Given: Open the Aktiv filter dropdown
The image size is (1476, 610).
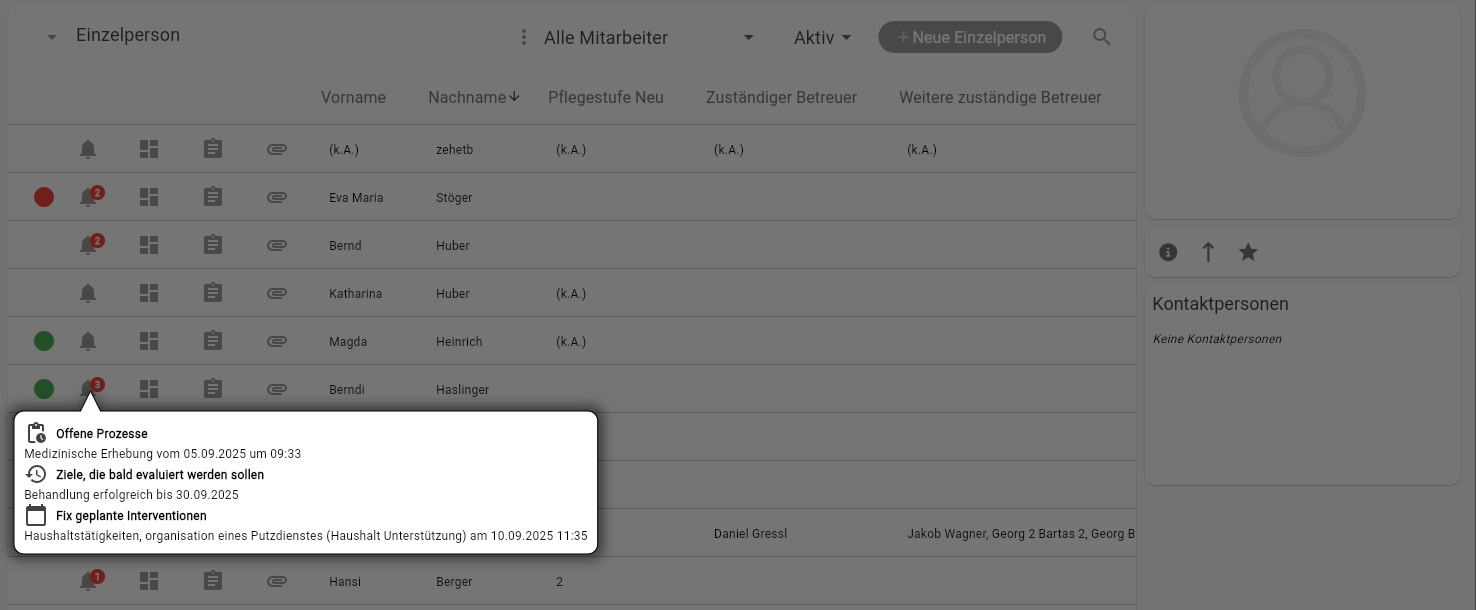Looking at the screenshot, I should click(x=820, y=37).
